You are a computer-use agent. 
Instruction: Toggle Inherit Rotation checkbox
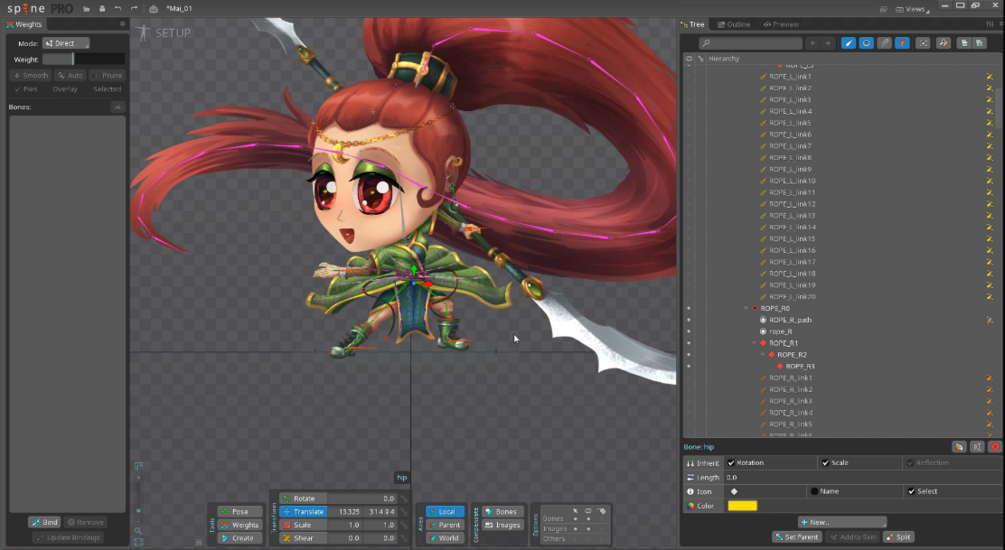[x=731, y=463]
